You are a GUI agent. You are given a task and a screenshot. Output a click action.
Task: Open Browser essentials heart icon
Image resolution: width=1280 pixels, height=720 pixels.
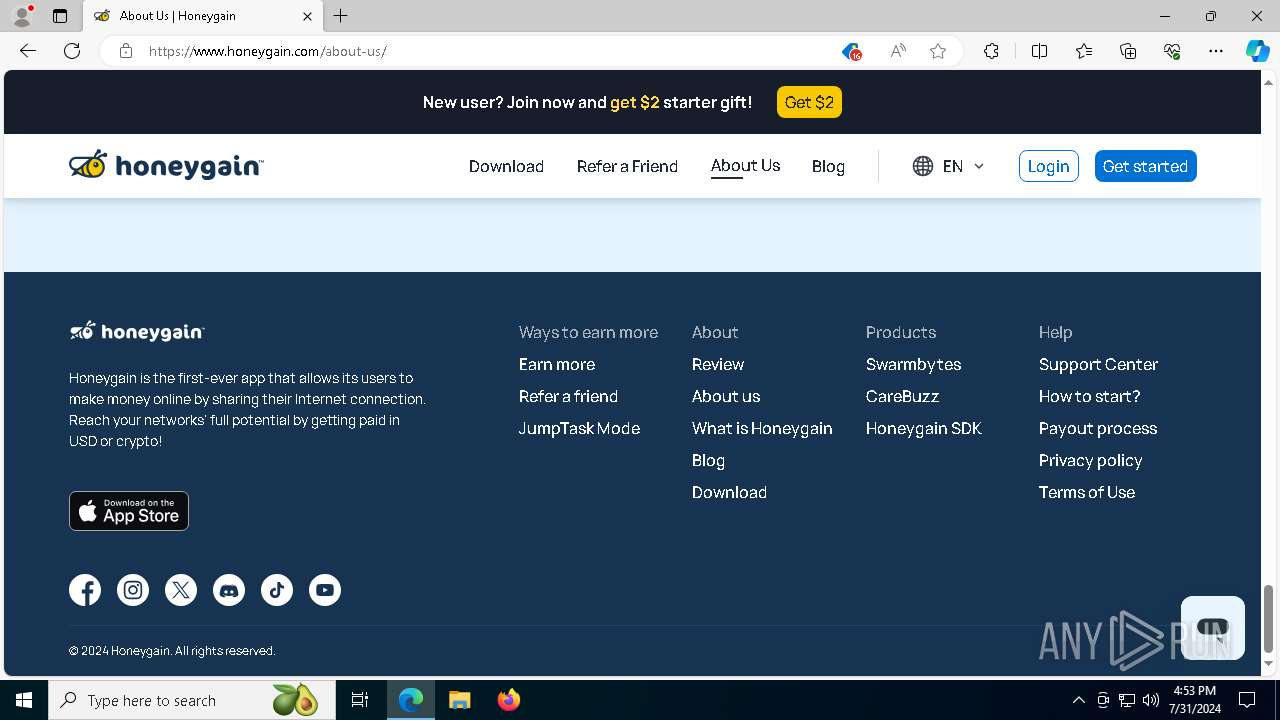coord(1172,51)
